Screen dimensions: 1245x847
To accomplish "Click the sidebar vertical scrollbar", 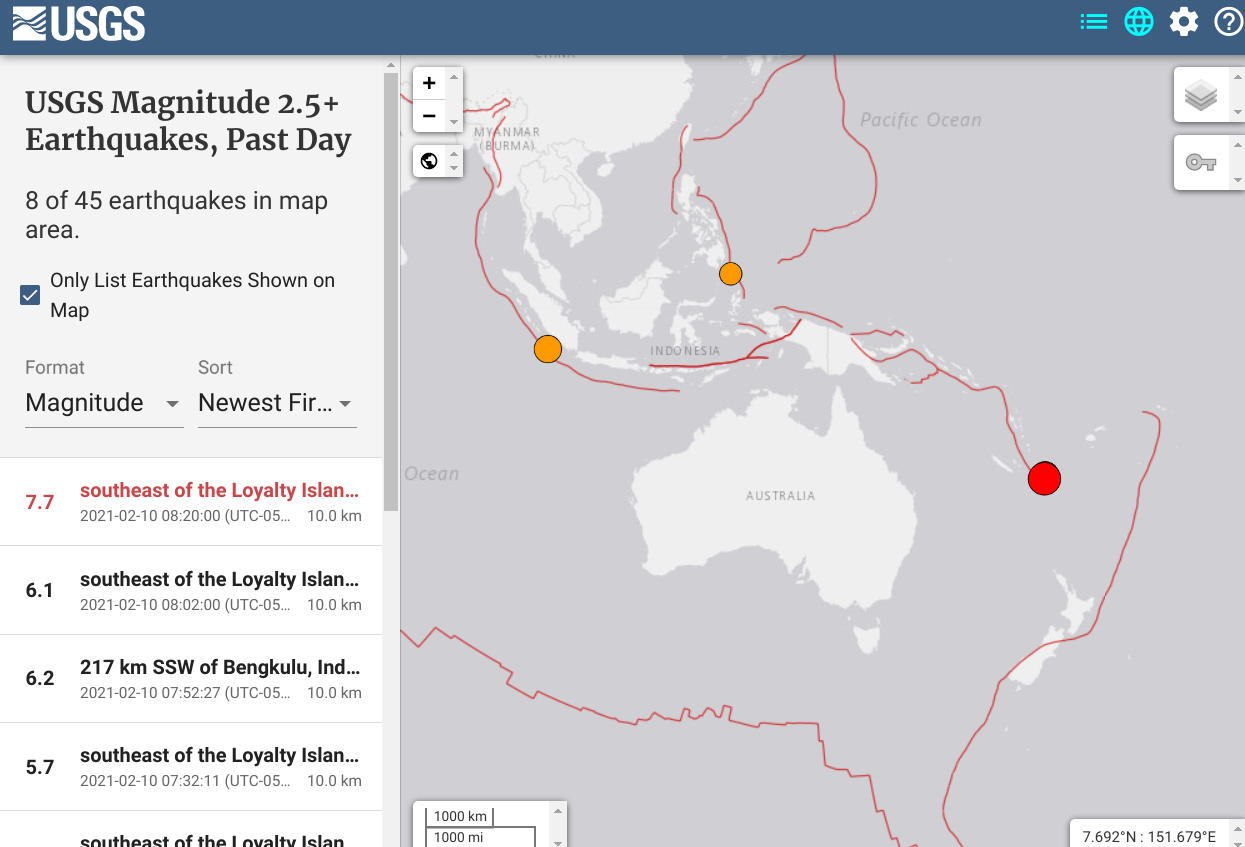I will [391, 290].
